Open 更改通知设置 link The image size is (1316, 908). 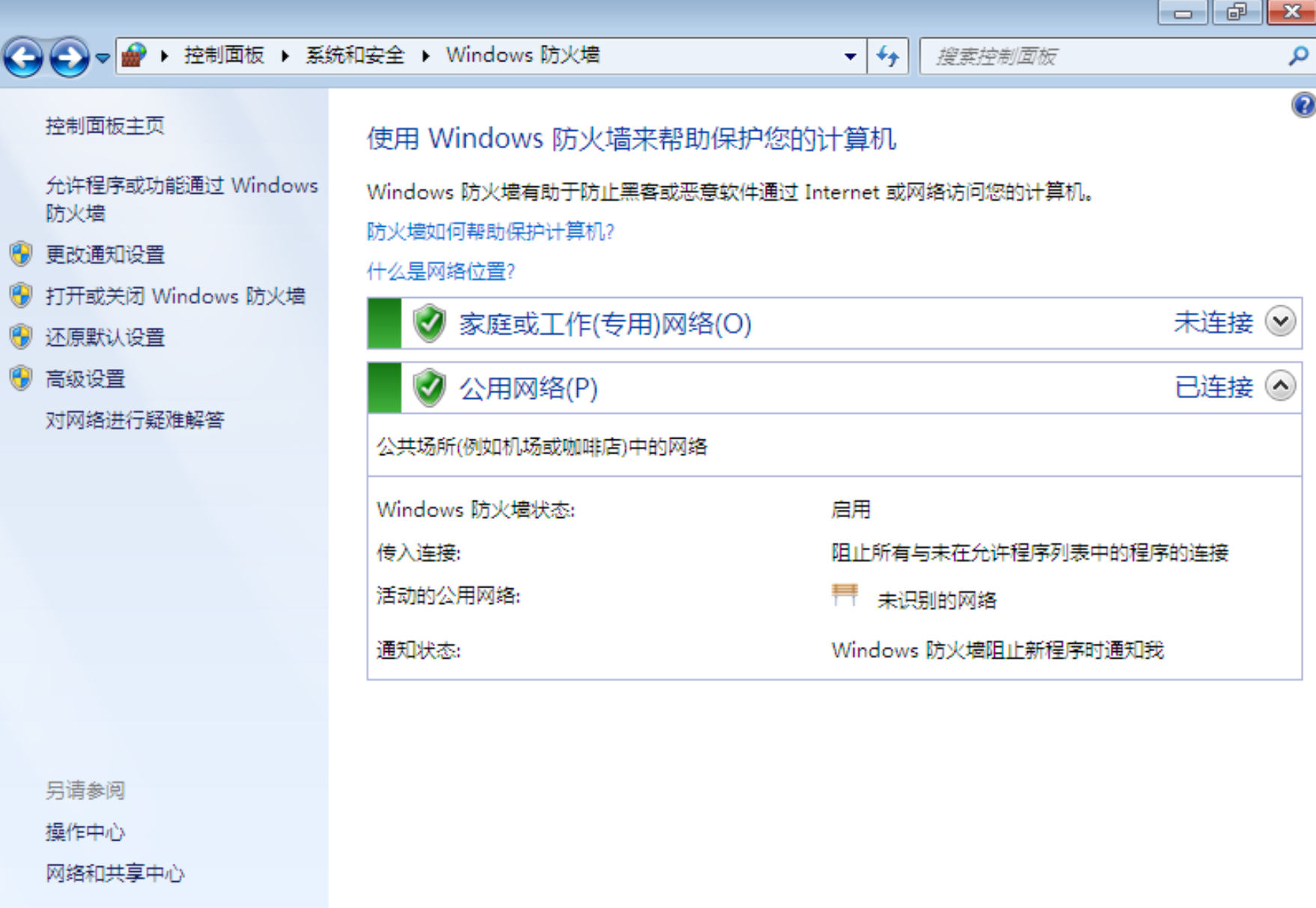pyautogui.click(x=105, y=255)
